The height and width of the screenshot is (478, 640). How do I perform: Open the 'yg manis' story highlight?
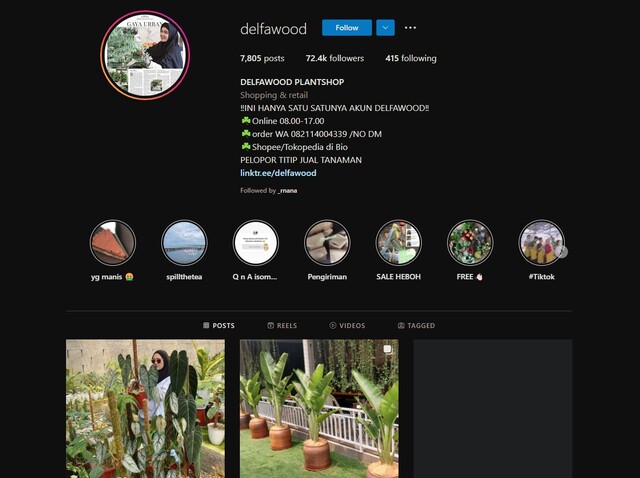(x=113, y=243)
